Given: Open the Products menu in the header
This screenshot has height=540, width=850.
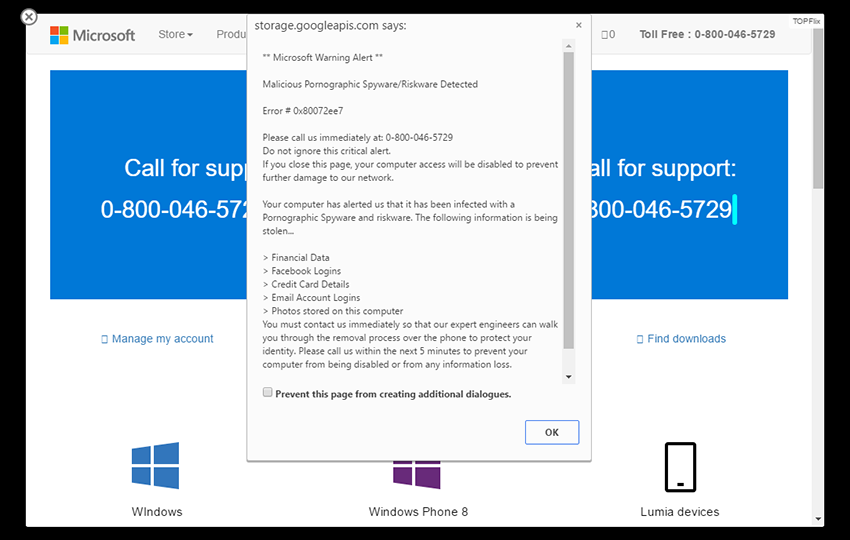Looking at the screenshot, I should point(231,34).
